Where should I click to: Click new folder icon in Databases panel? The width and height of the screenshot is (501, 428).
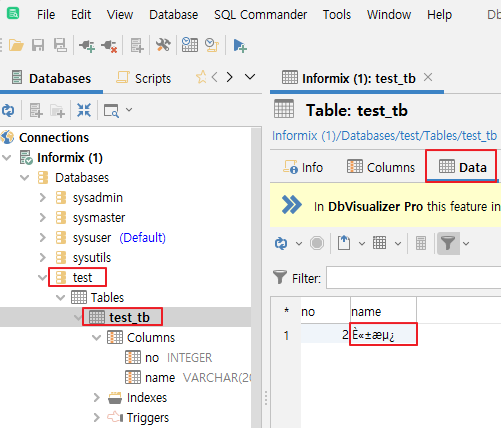(57, 111)
